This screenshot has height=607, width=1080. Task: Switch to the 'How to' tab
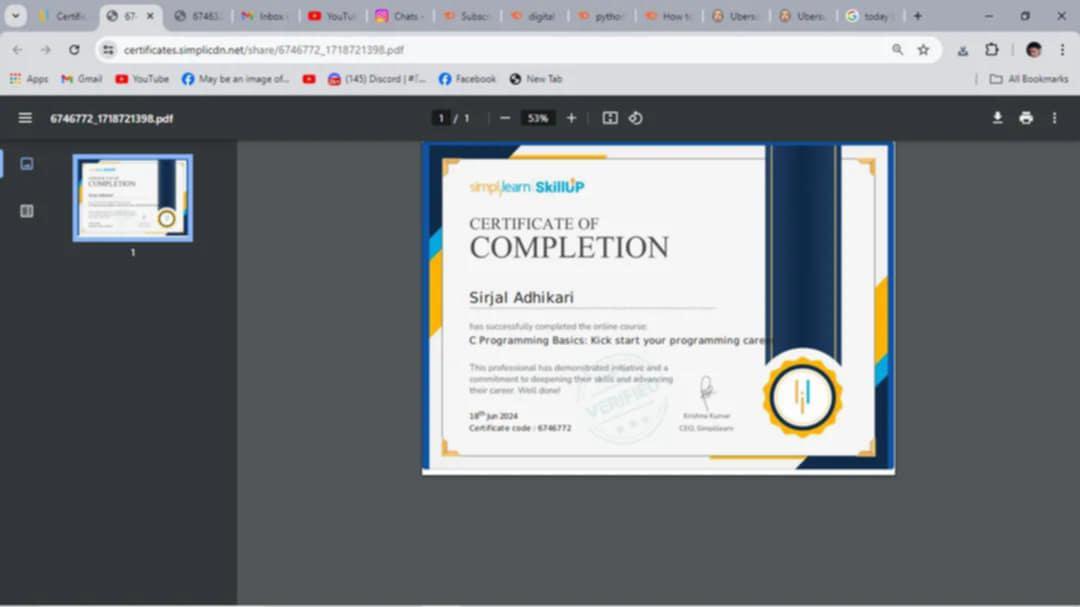(x=668, y=16)
